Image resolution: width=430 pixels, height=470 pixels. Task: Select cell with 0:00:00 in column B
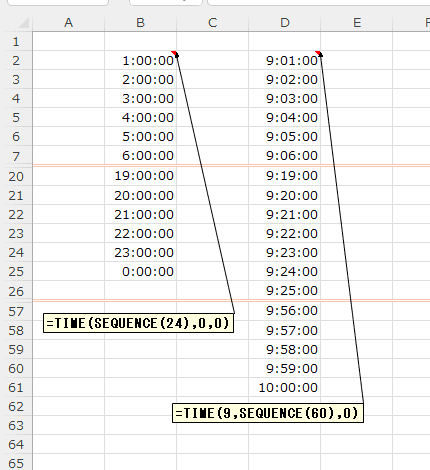click(140, 271)
